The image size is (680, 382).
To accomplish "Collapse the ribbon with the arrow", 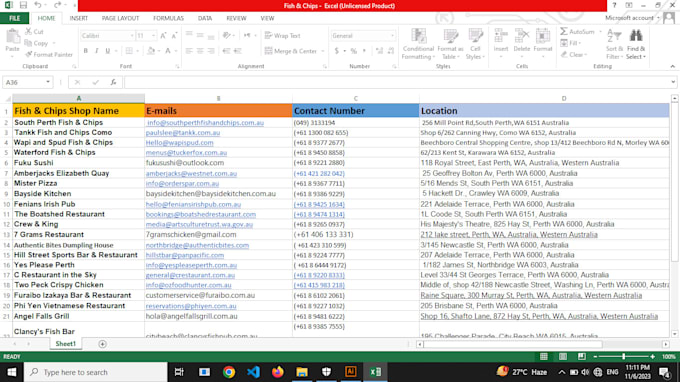I will pos(673,66).
